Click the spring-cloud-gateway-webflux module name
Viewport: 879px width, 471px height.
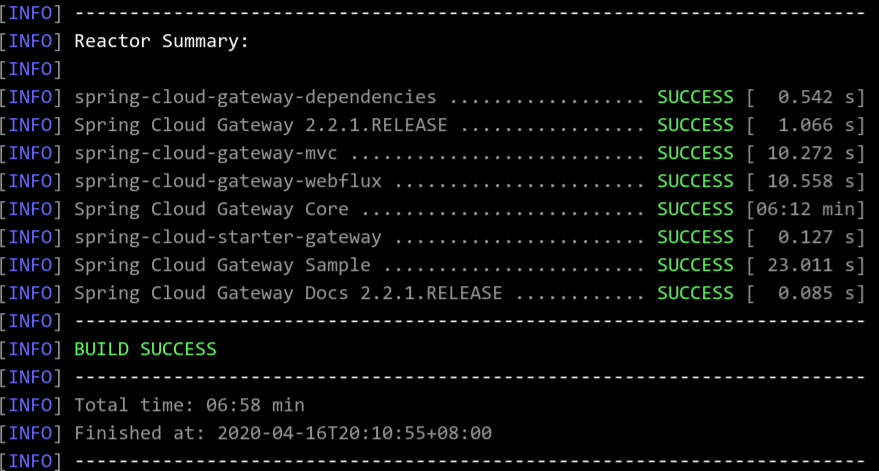[228, 182]
